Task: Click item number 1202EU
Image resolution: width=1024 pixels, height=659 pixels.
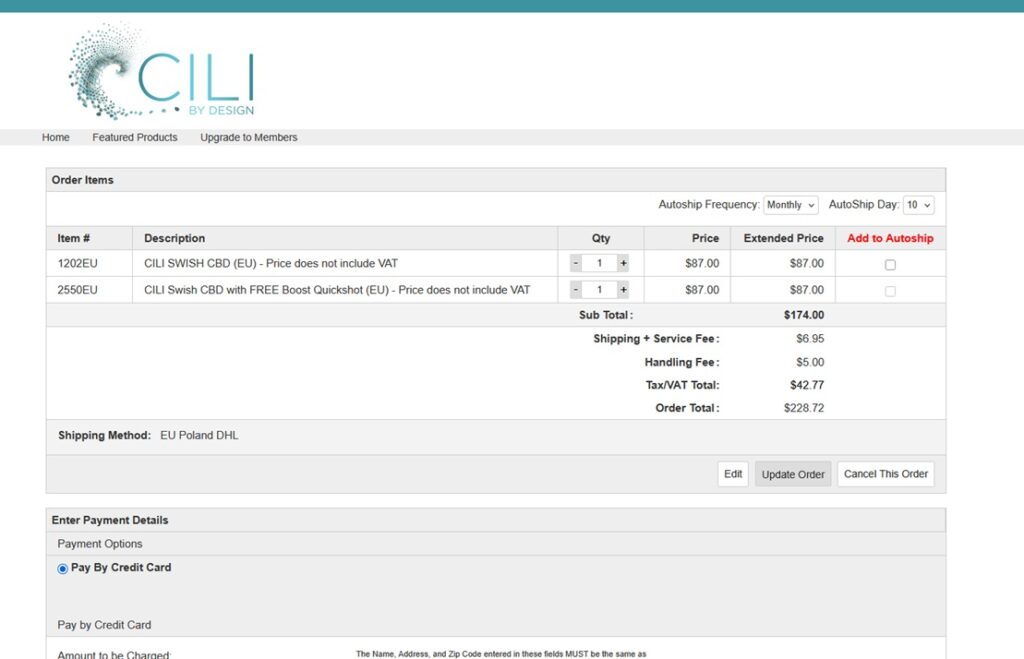Action: 77,263
